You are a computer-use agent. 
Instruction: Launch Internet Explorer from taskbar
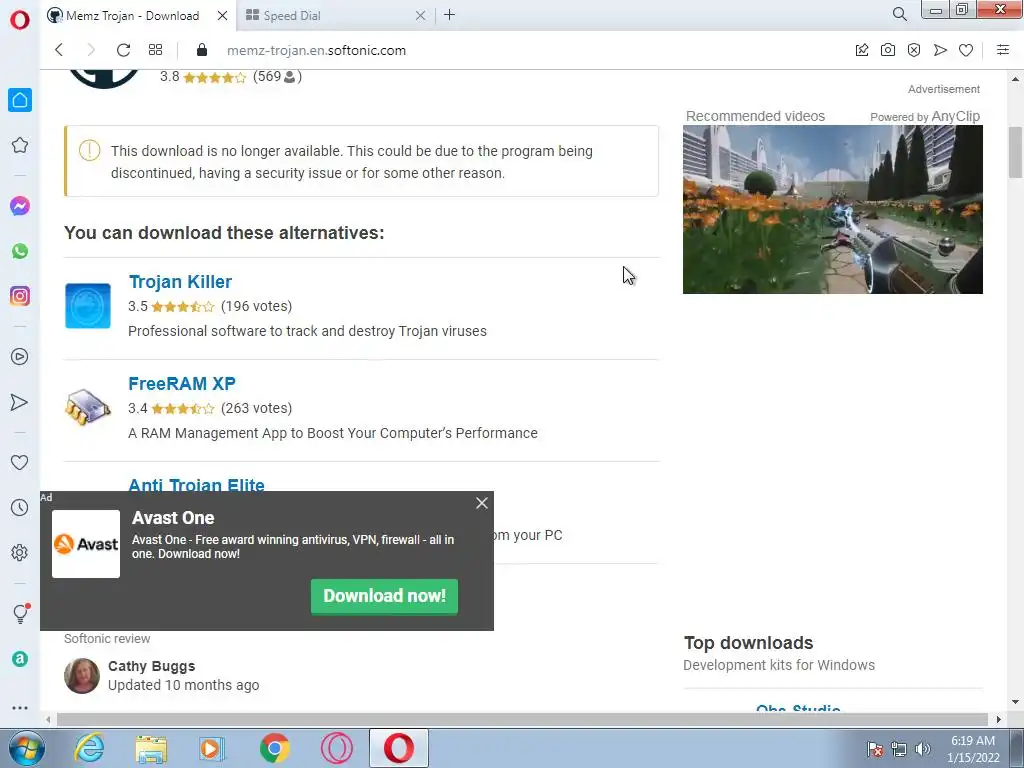(x=89, y=748)
